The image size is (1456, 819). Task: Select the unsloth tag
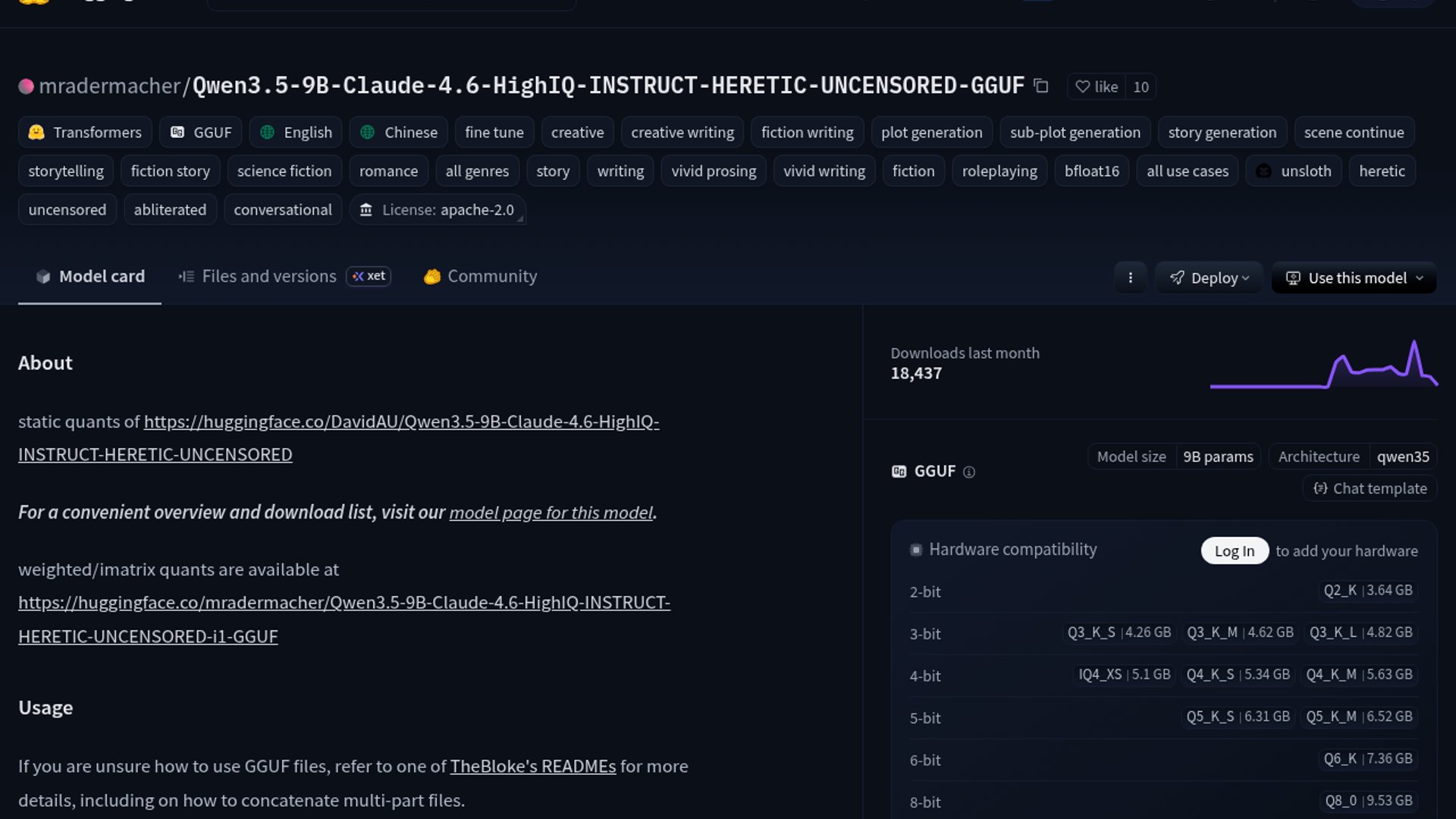coord(1293,171)
